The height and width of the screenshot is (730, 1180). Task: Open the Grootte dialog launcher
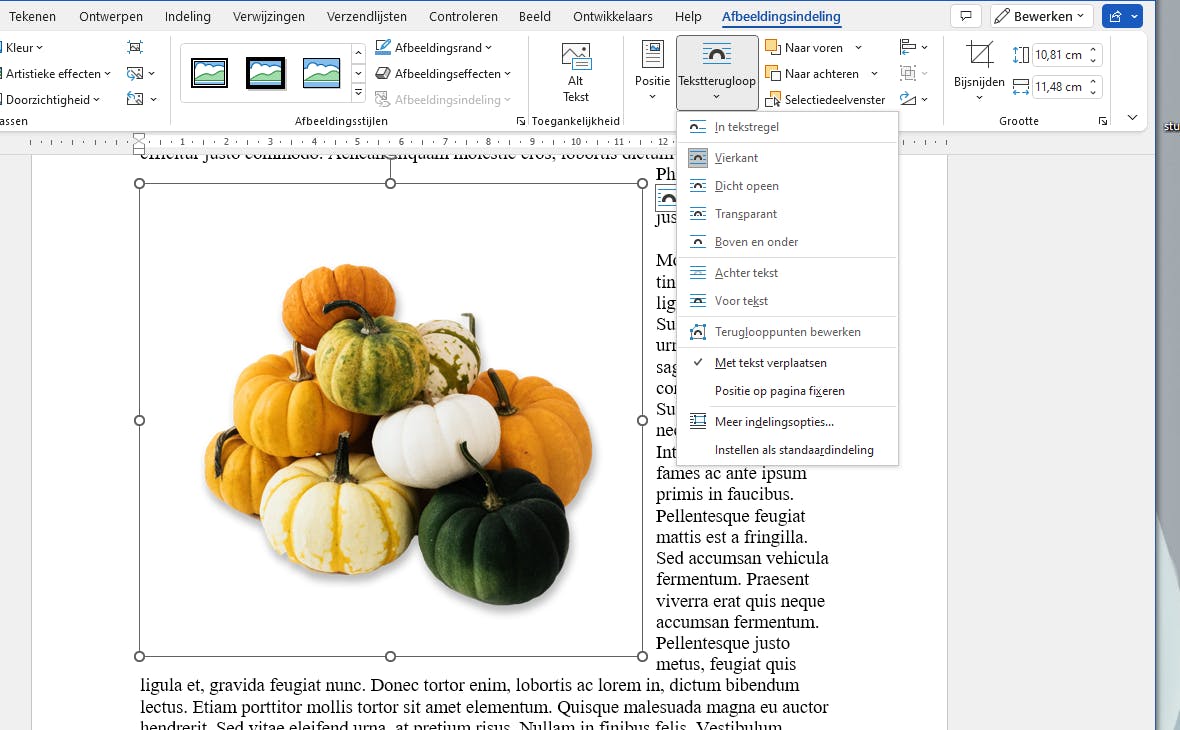[1102, 121]
